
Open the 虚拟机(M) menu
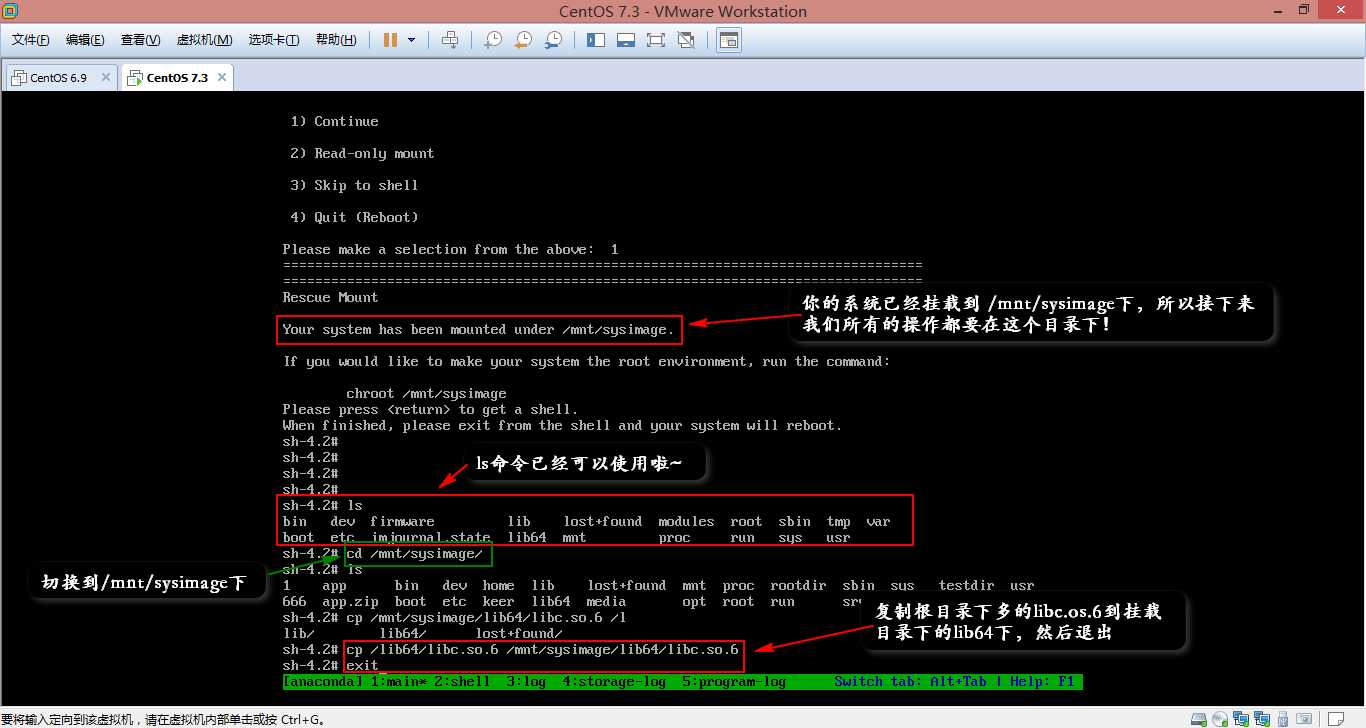[x=204, y=40]
